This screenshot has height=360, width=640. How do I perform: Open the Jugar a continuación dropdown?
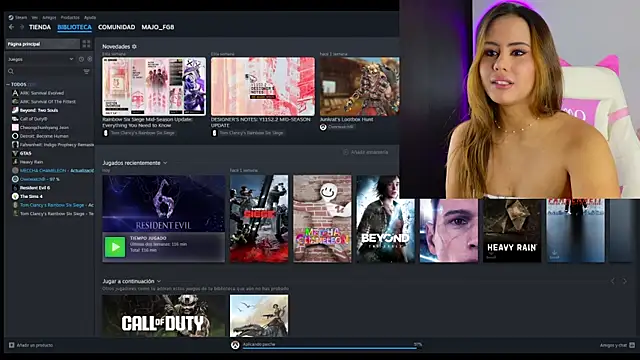pyautogui.click(x=159, y=281)
